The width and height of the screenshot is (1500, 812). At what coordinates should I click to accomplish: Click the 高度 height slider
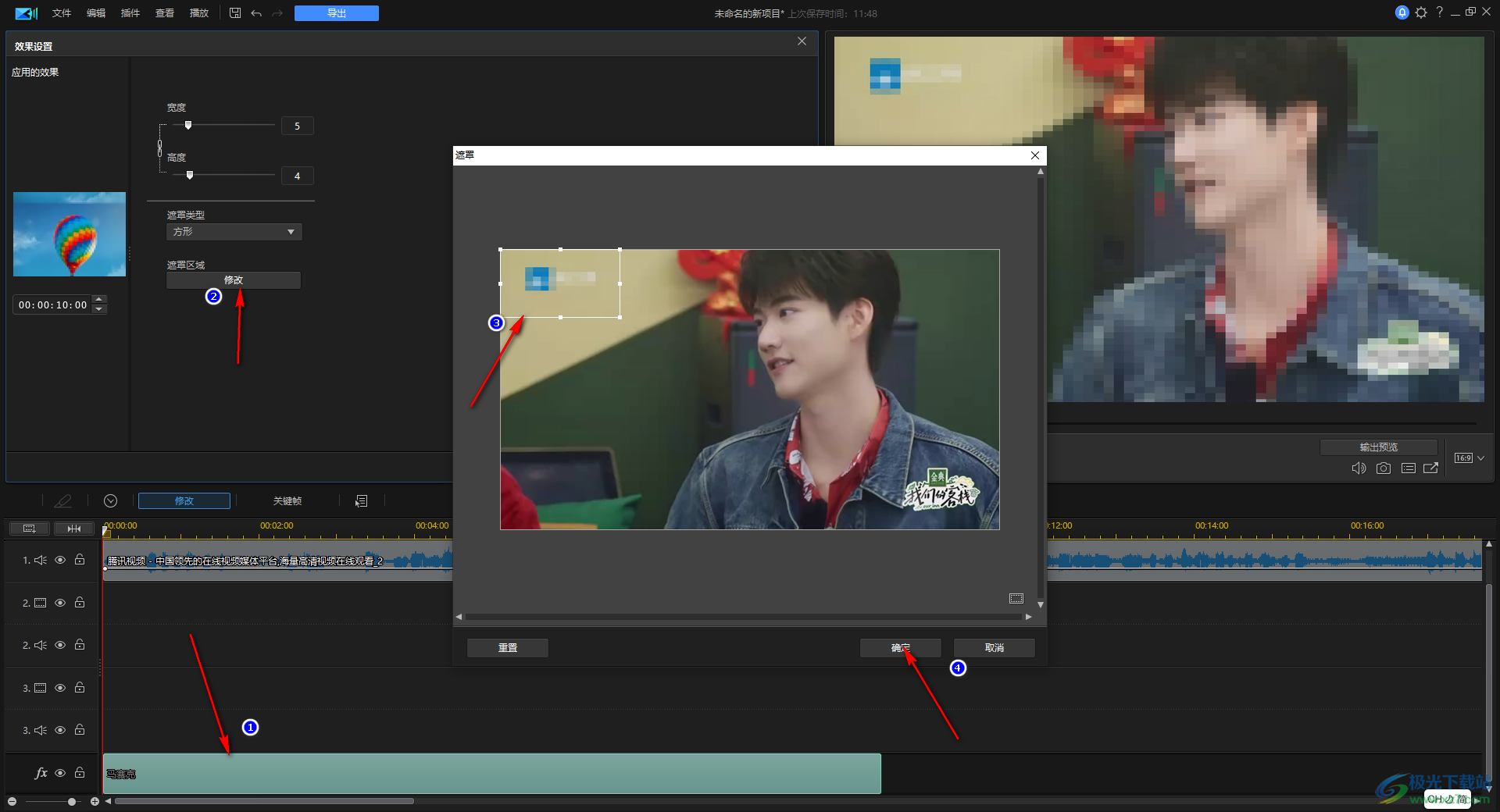tap(223, 175)
